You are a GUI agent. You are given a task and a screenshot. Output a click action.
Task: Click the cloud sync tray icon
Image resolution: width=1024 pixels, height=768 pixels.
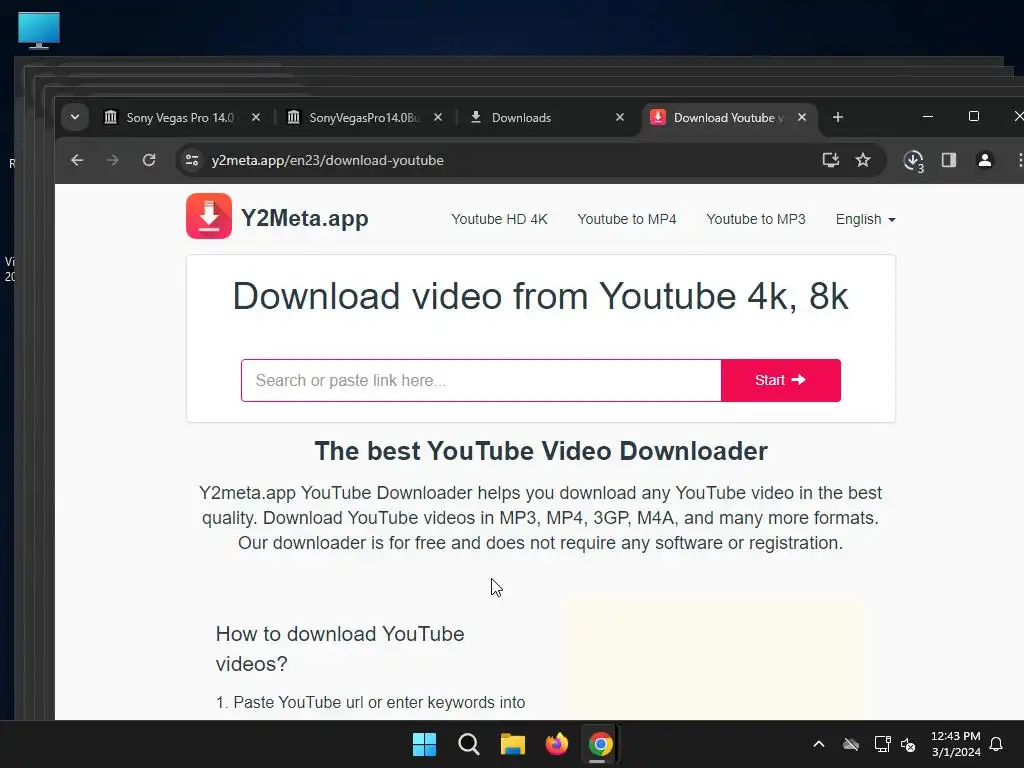point(851,744)
